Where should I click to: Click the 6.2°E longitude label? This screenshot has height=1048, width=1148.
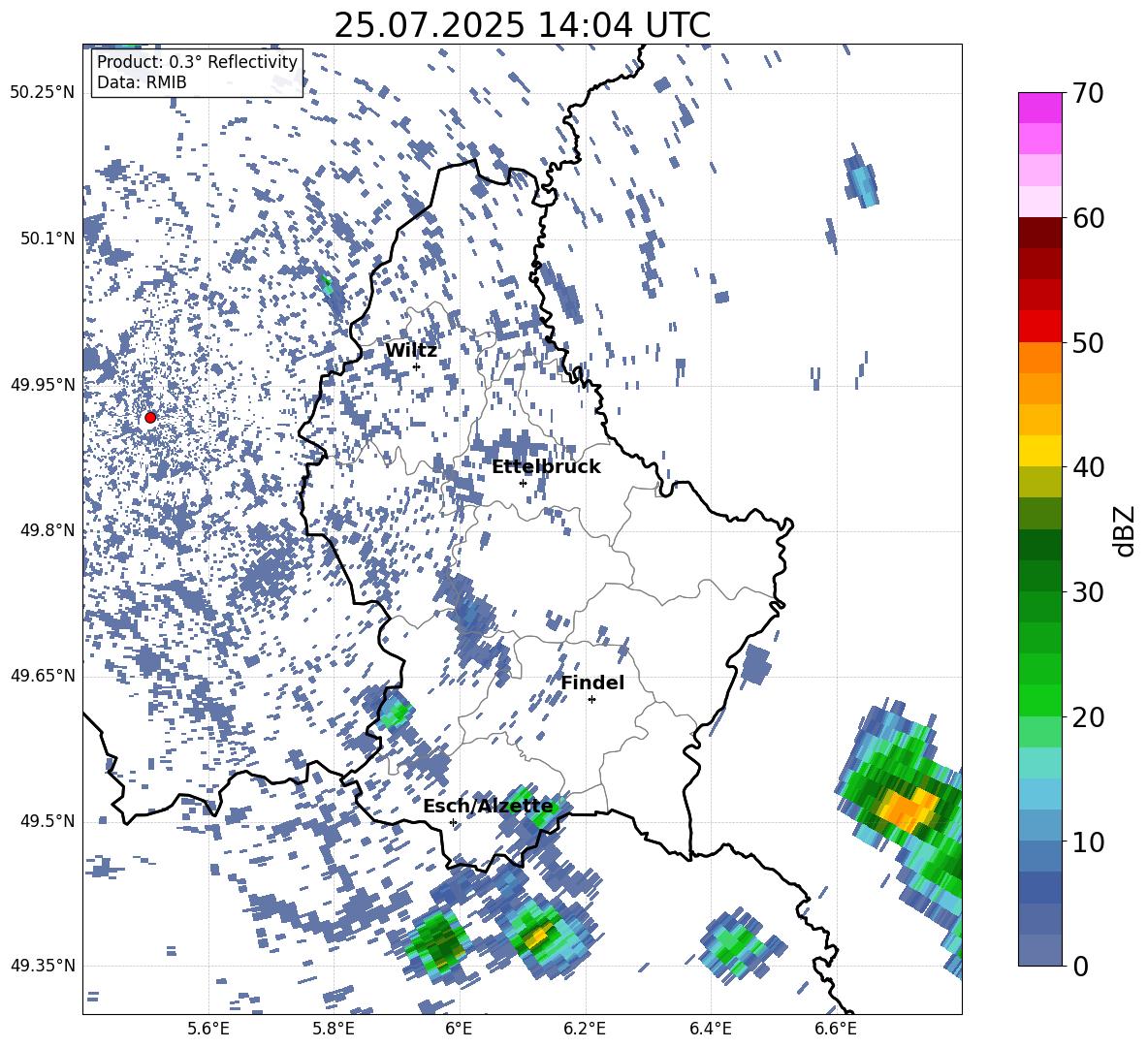pos(585,1029)
